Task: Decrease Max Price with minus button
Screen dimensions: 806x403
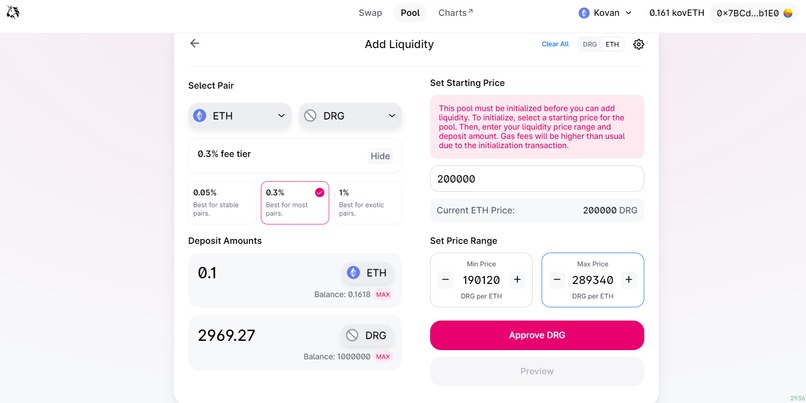Action: click(x=557, y=280)
